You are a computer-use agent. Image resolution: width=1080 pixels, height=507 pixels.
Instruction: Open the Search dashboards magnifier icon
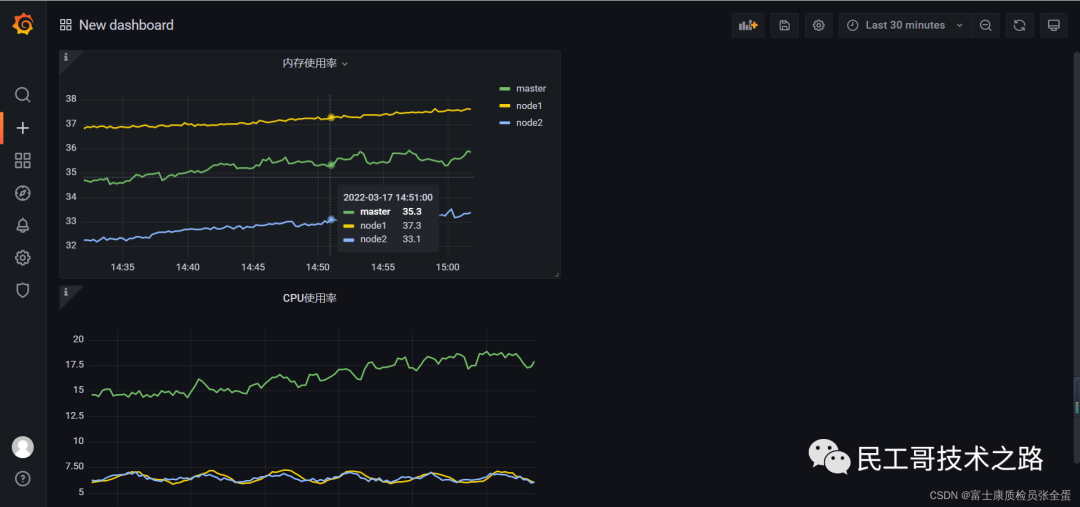23,94
